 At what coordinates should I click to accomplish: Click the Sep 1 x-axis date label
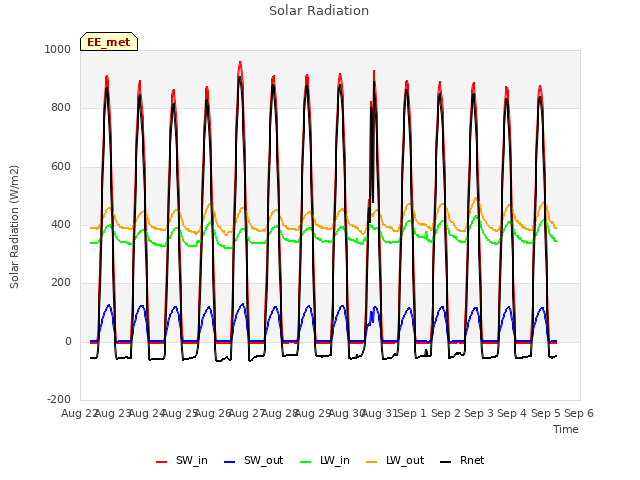click(412, 413)
